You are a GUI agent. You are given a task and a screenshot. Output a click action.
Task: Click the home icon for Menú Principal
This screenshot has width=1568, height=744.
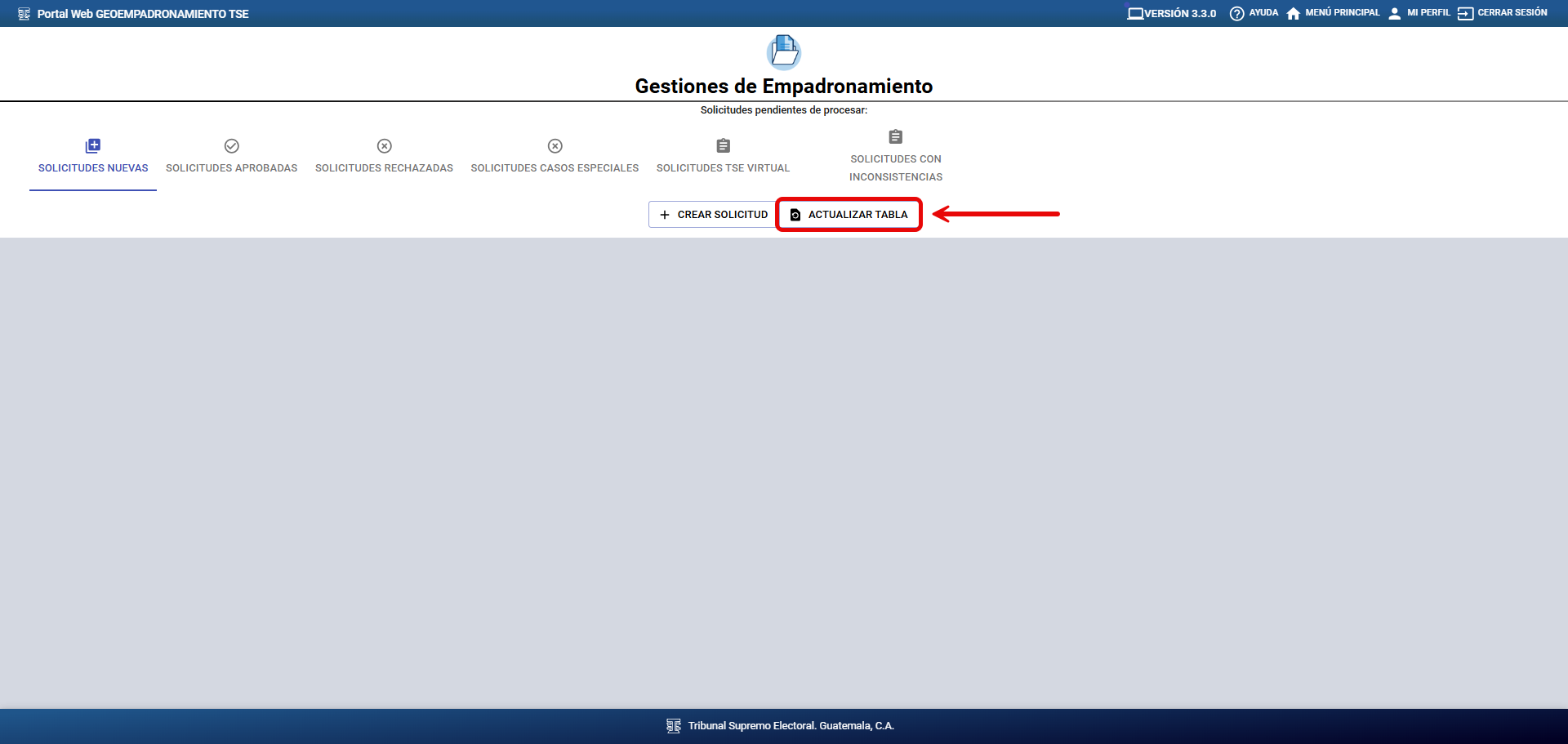1293,14
